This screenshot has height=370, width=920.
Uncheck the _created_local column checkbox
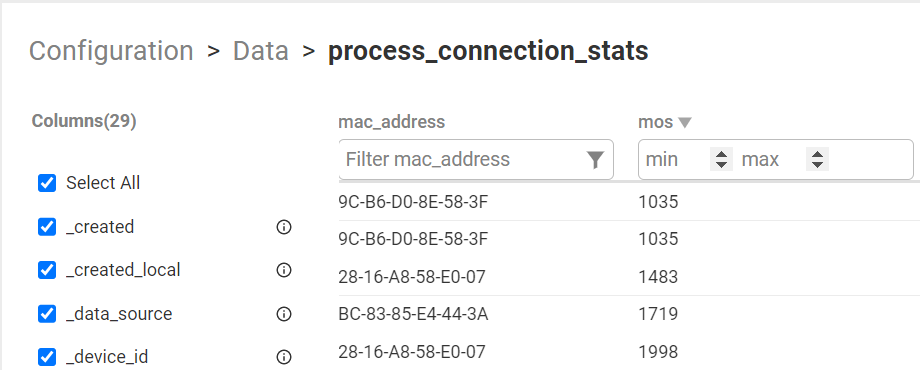(47, 270)
